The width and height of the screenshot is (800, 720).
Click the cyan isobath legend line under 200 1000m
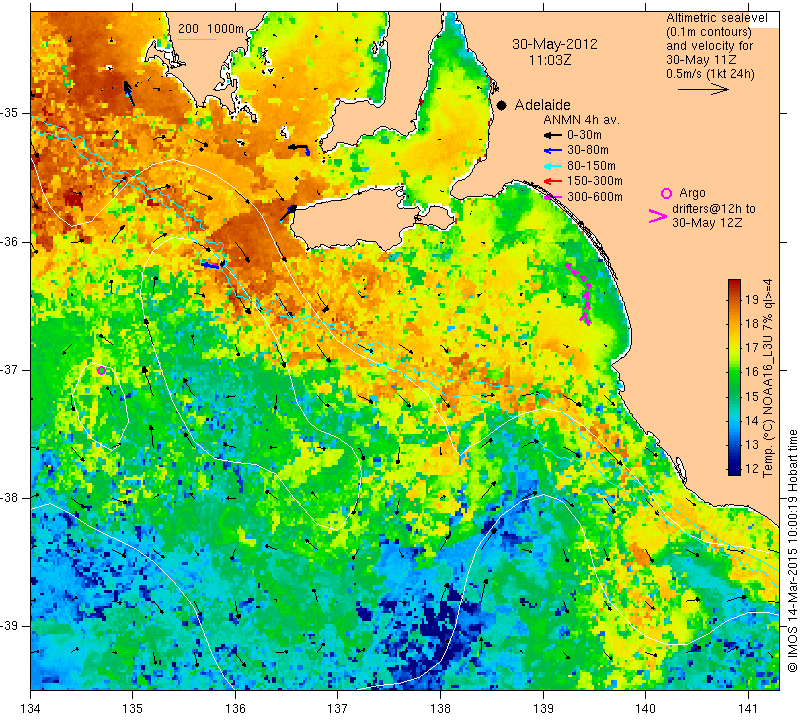pyautogui.click(x=197, y=39)
